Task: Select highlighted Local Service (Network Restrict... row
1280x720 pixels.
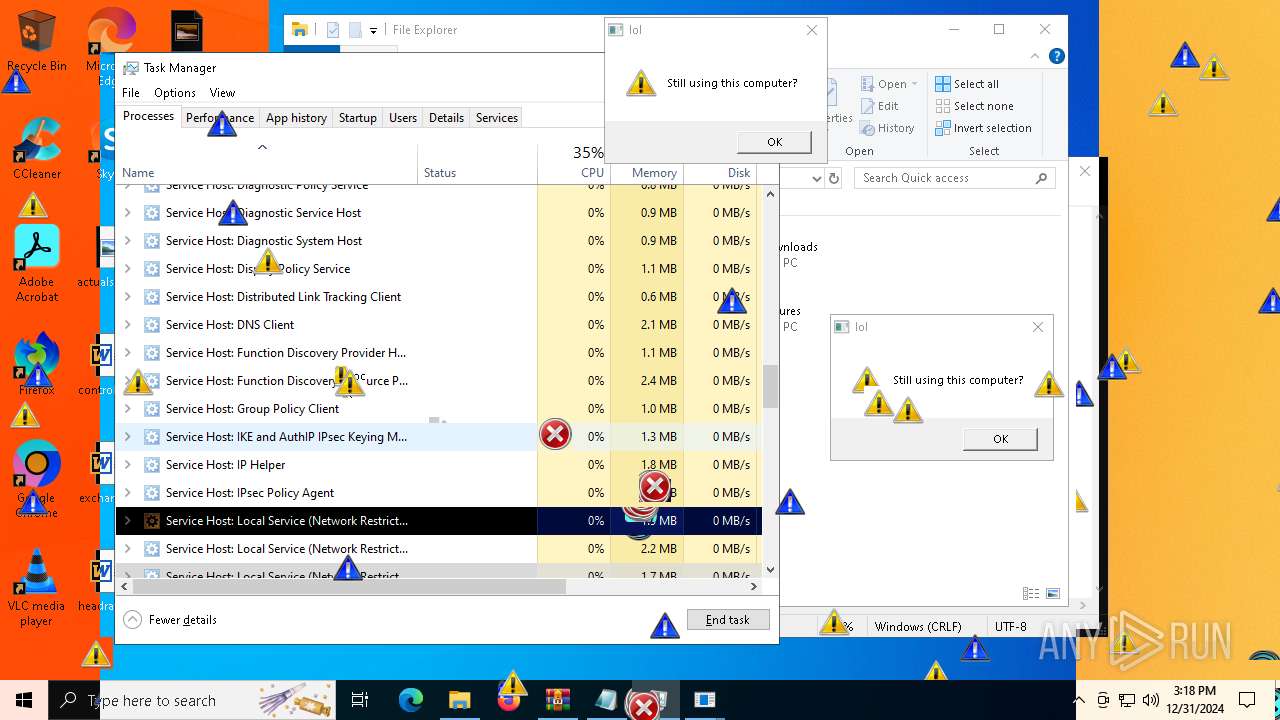Action: tap(439, 521)
